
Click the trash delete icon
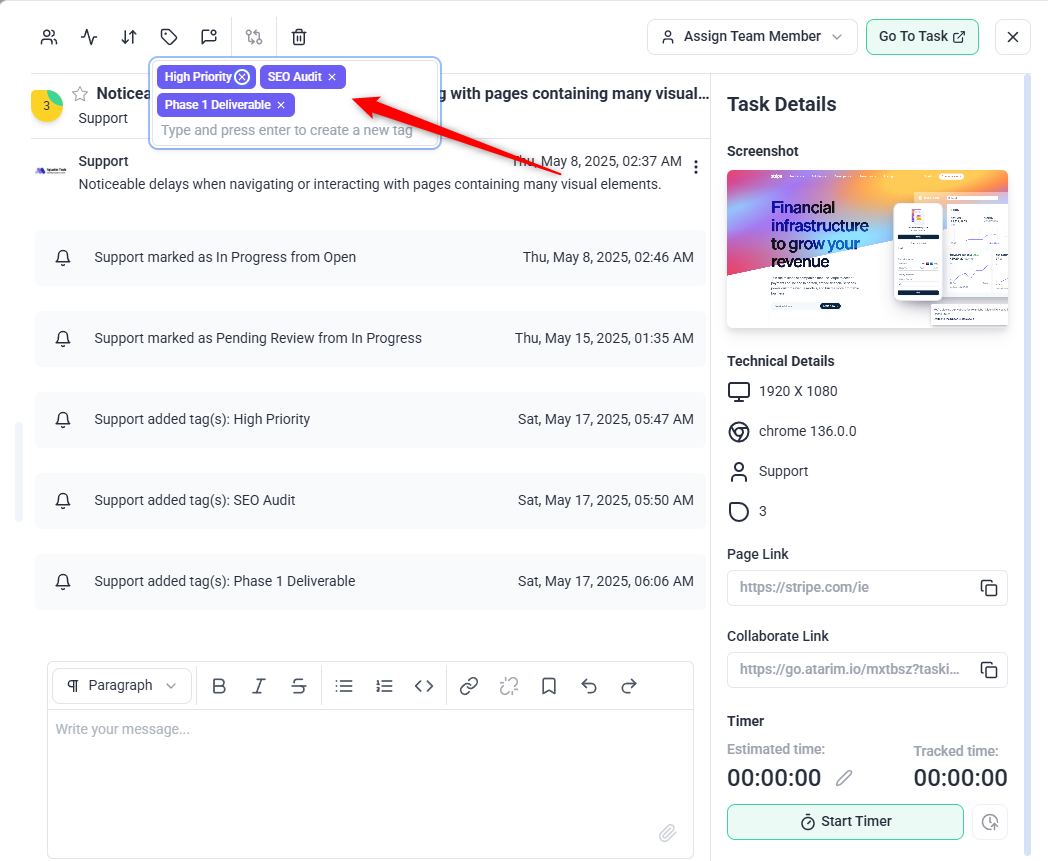[x=299, y=37]
